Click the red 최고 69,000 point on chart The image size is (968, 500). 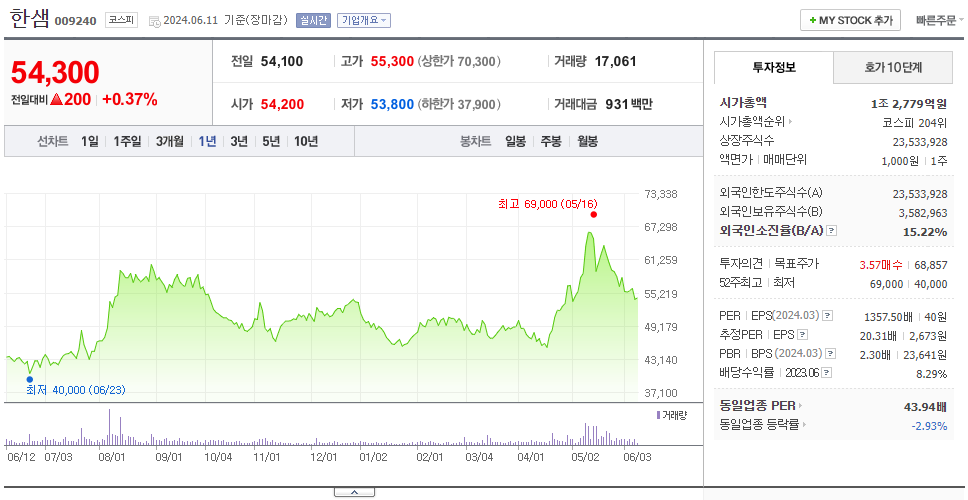(593, 214)
